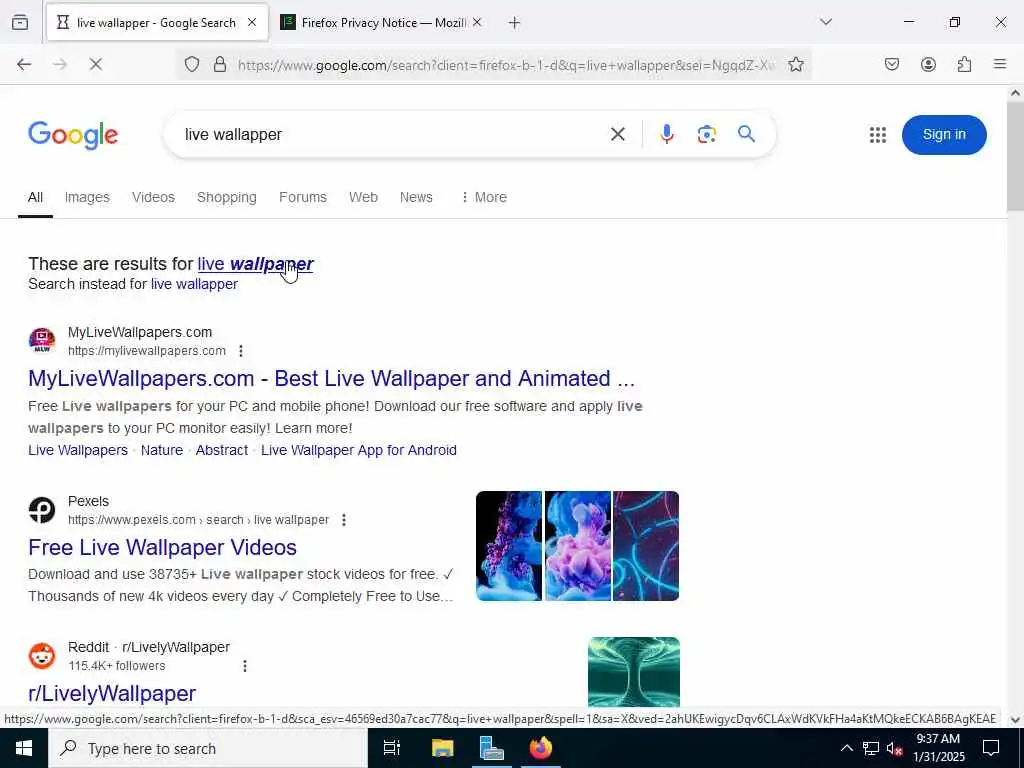This screenshot has height=768, width=1024.
Task: Click the Pexels site favicon
Action: (42, 510)
